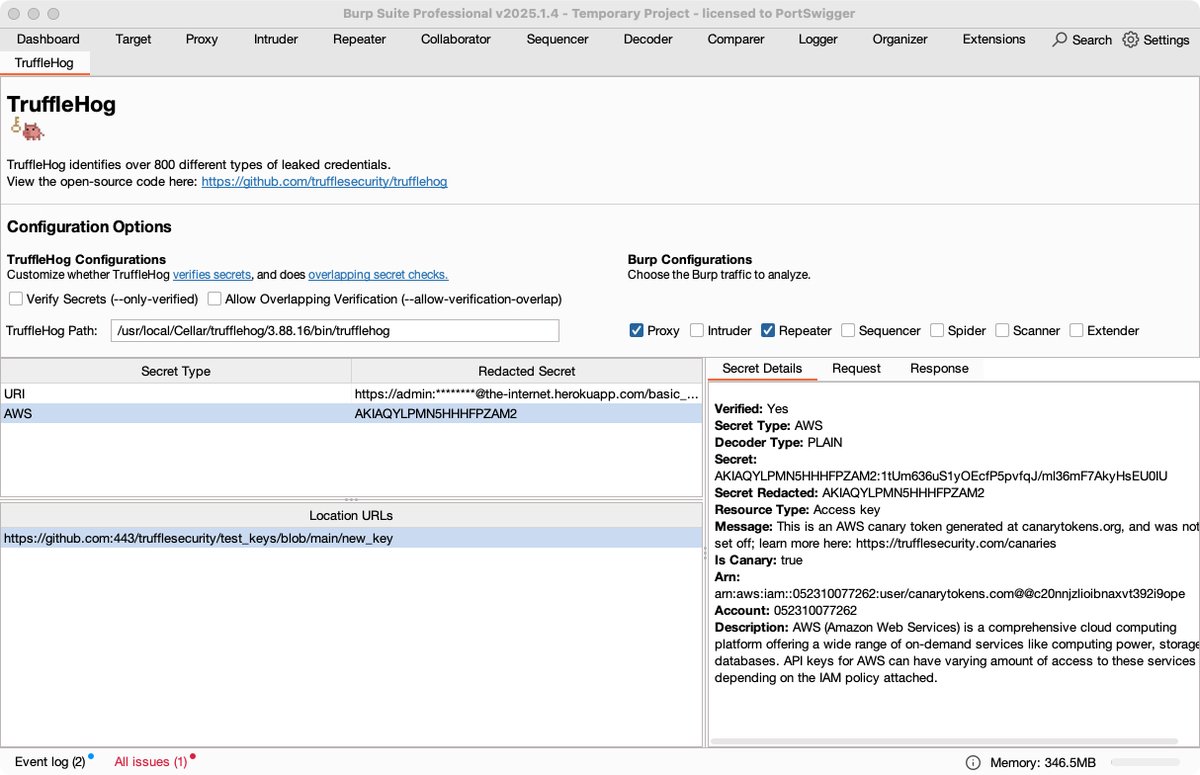This screenshot has height=775, width=1200.
Task: Enable the Scanner traffic checkbox
Action: click(x=1002, y=330)
